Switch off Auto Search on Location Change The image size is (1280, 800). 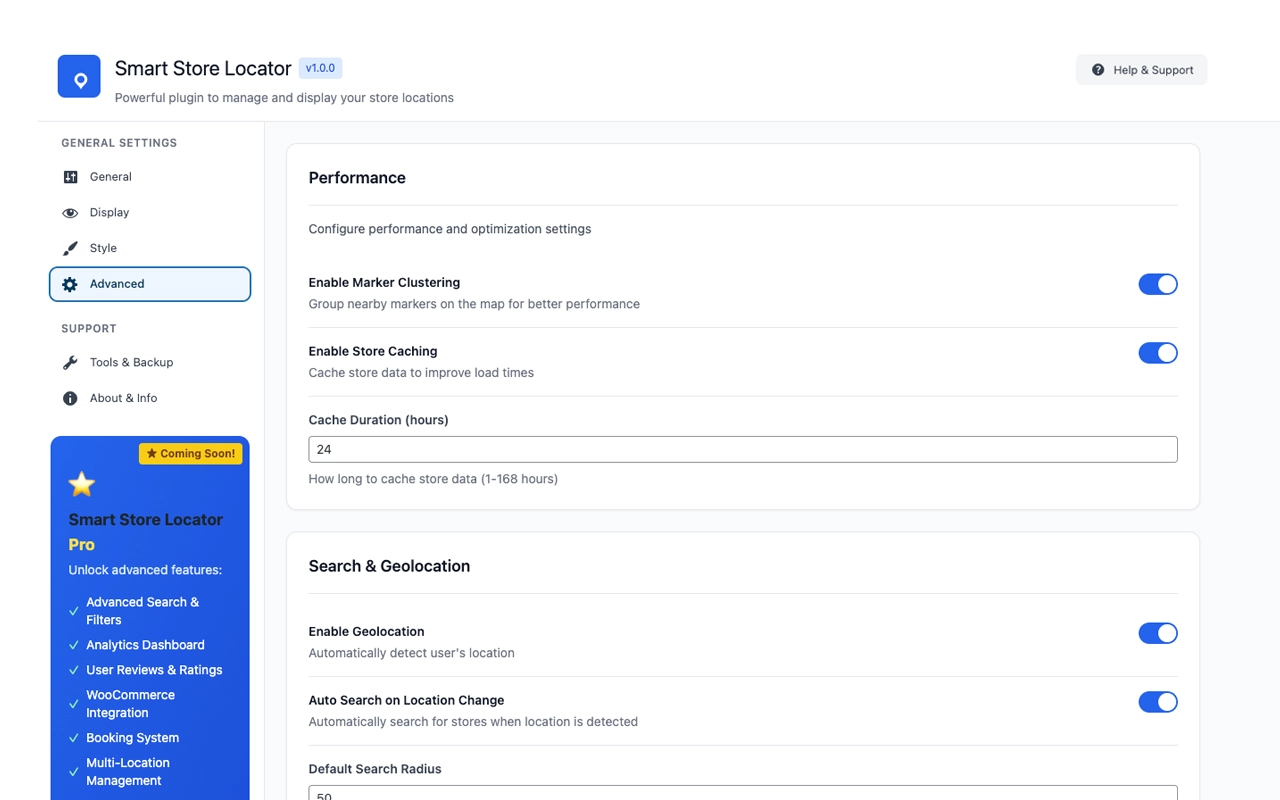(x=1157, y=702)
